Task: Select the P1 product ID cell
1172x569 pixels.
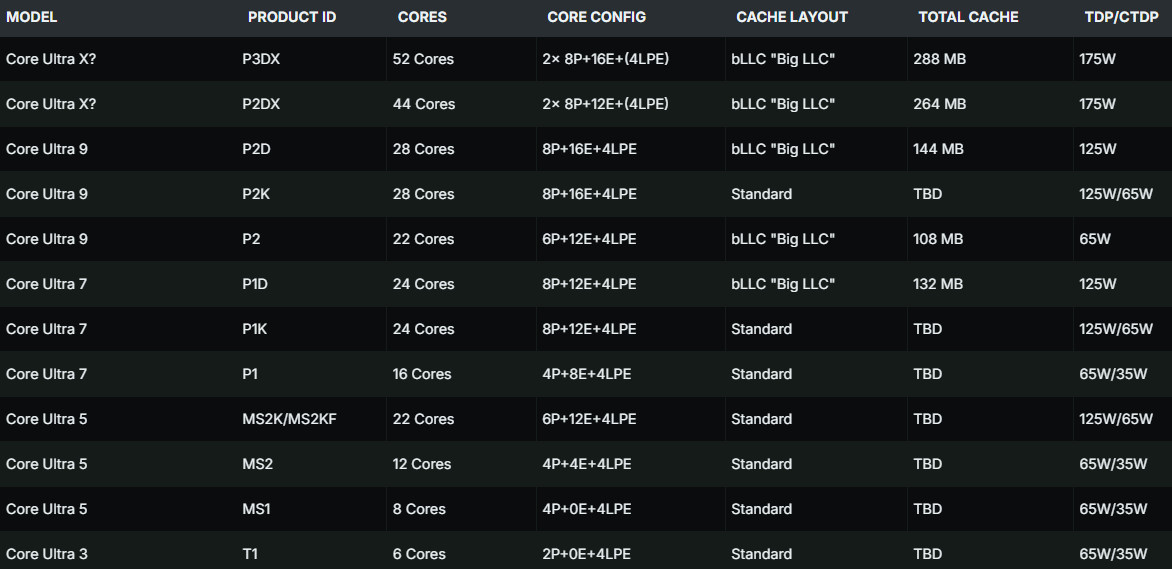Action: [250, 374]
